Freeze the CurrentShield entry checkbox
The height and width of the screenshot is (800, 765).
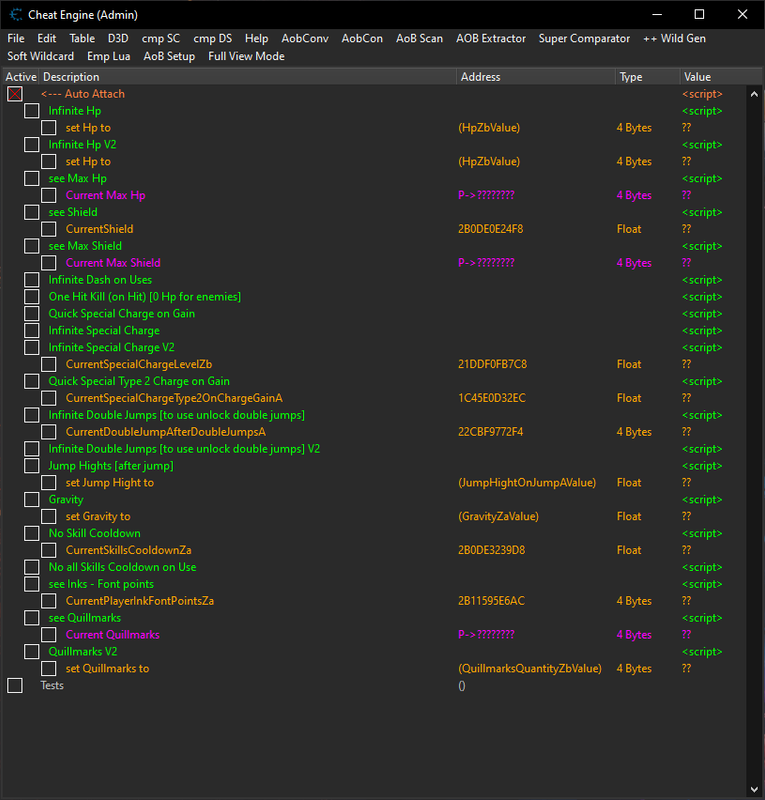pyautogui.click(x=48, y=229)
